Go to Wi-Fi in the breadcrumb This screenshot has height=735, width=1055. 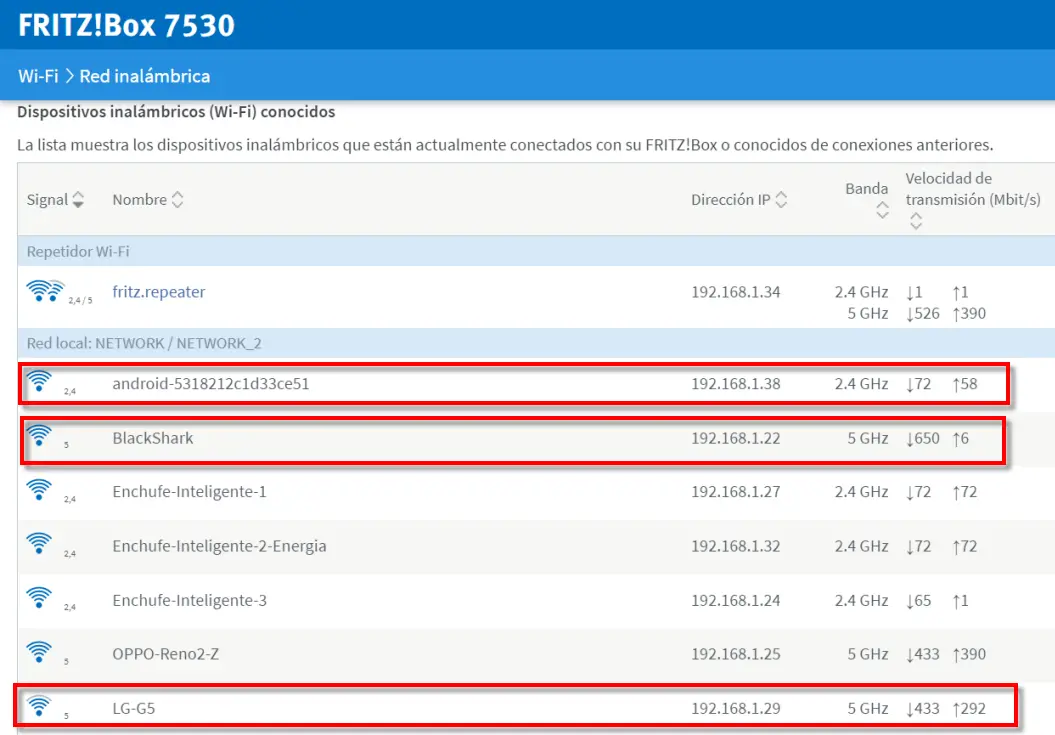[x=38, y=76]
